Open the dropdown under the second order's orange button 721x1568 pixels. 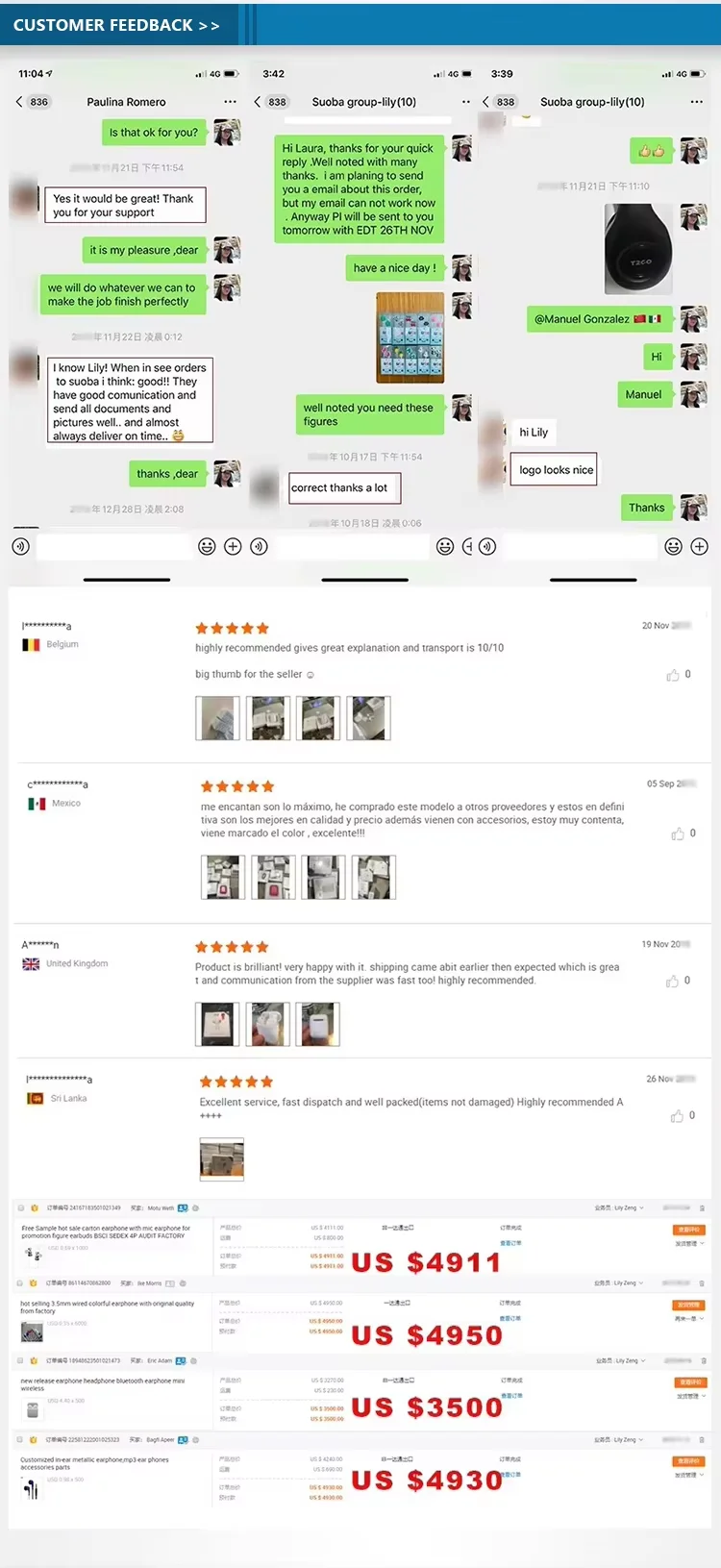tap(689, 1319)
